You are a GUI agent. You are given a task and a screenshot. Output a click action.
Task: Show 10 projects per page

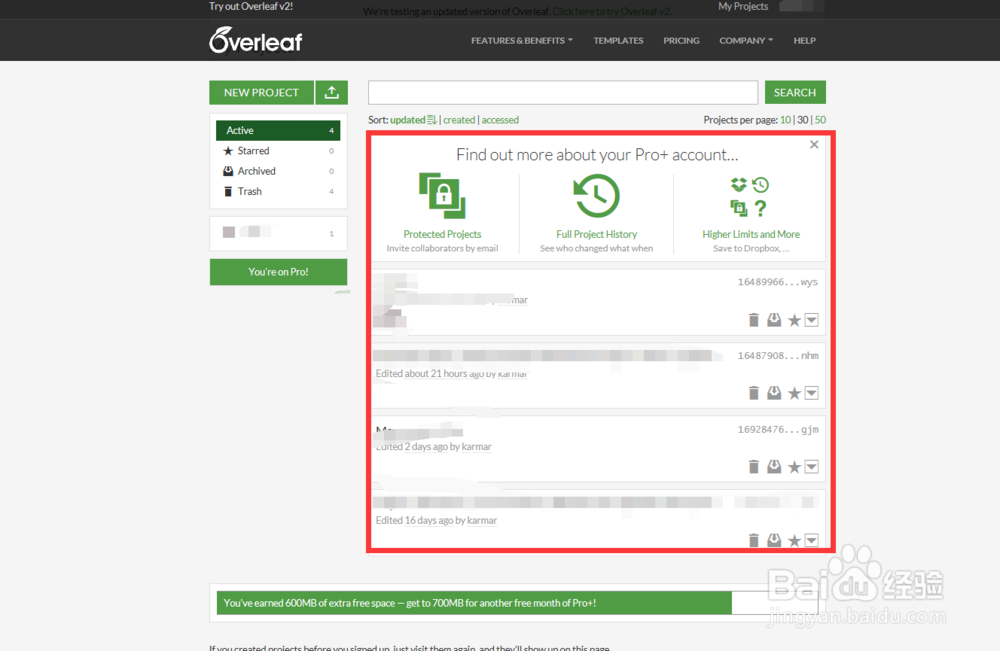[785, 119]
